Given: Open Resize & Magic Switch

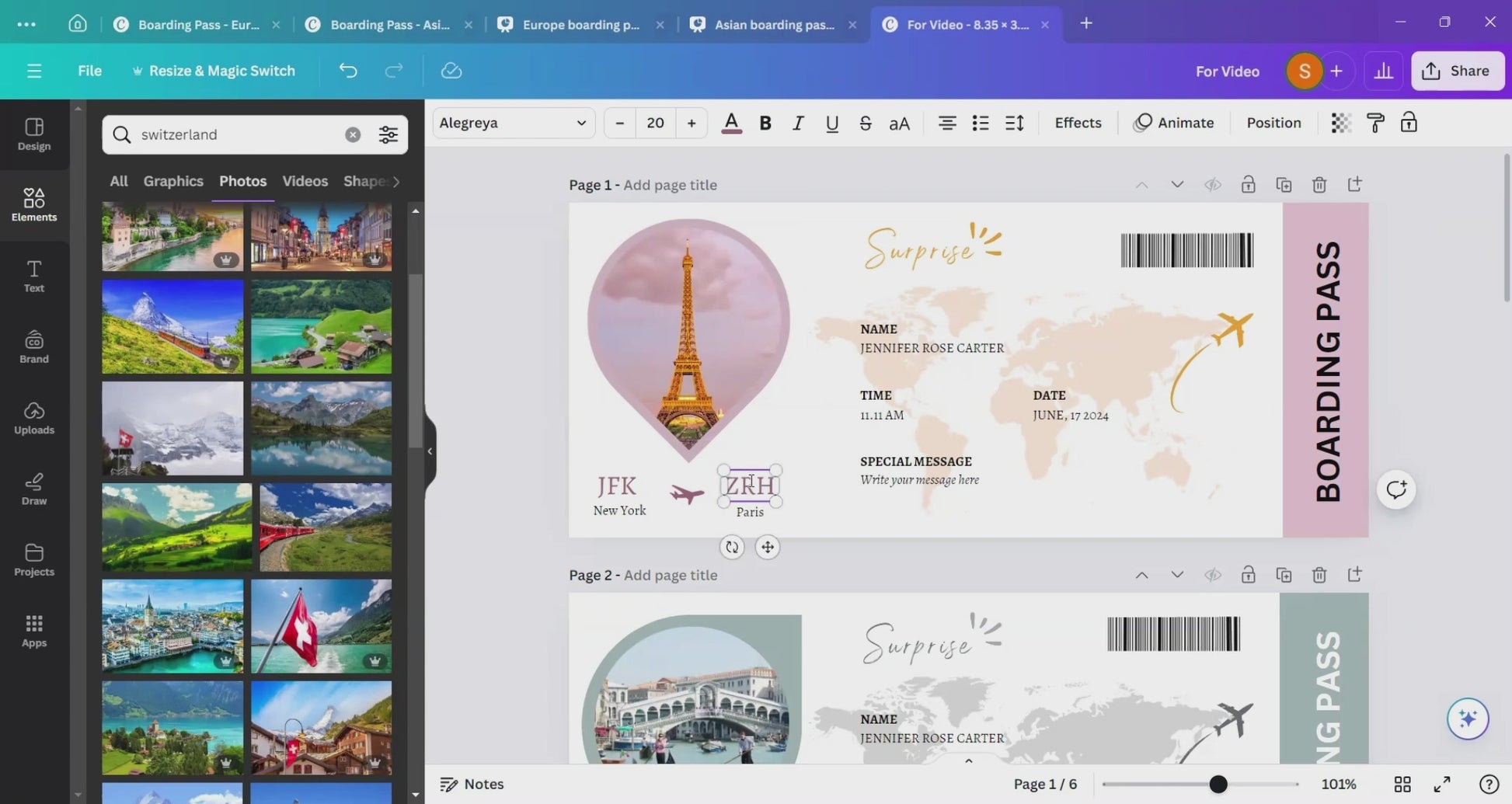Looking at the screenshot, I should (214, 71).
